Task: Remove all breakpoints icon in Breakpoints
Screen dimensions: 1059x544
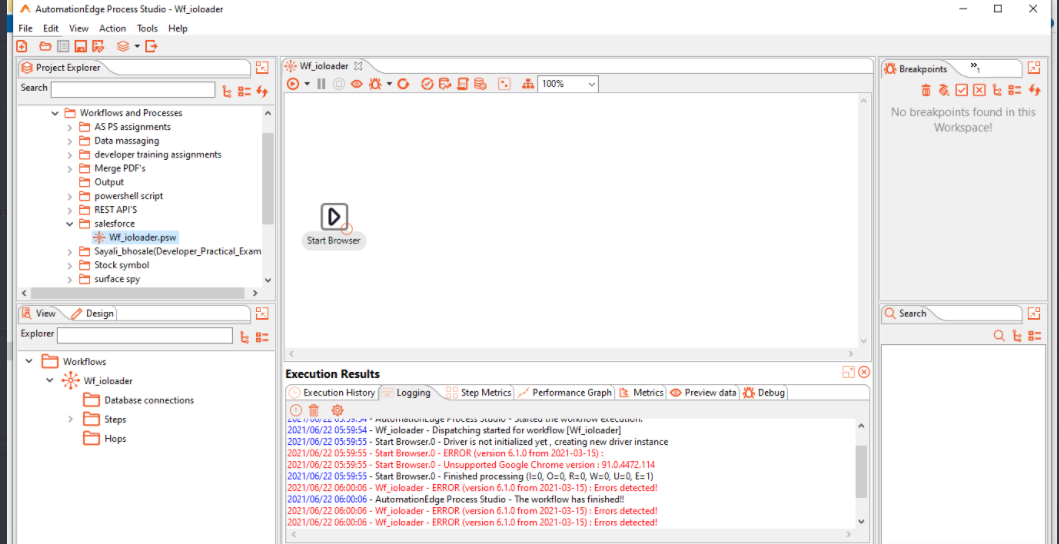Action: point(944,90)
